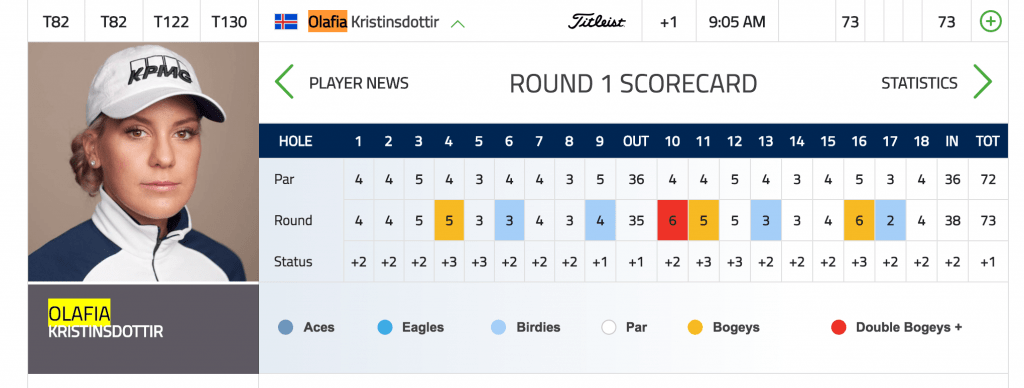Viewport: 1024px width, 388px height.
Task: Click the red double bogey score on hole 10
Action: [x=673, y=220]
